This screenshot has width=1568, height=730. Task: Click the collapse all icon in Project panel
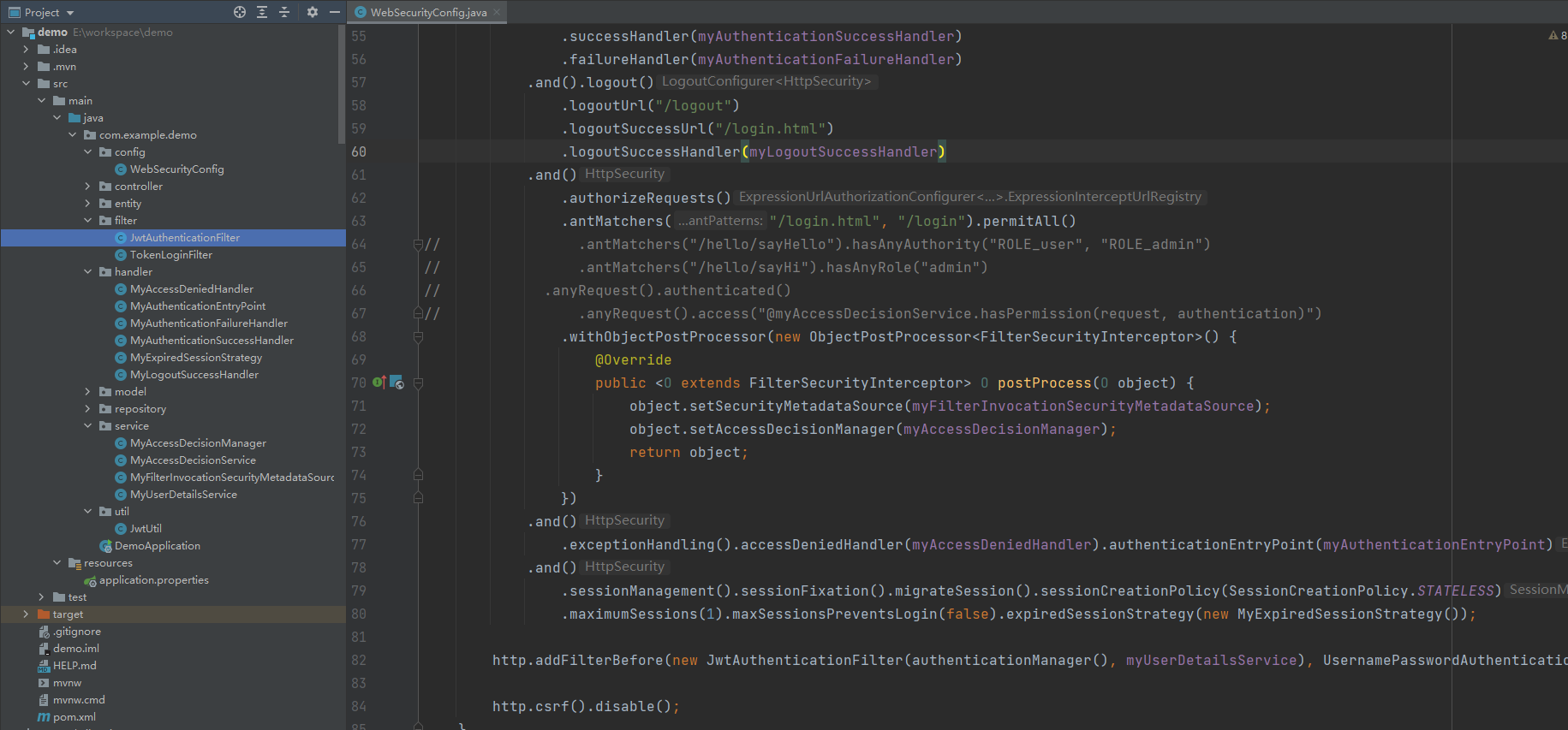pos(284,12)
